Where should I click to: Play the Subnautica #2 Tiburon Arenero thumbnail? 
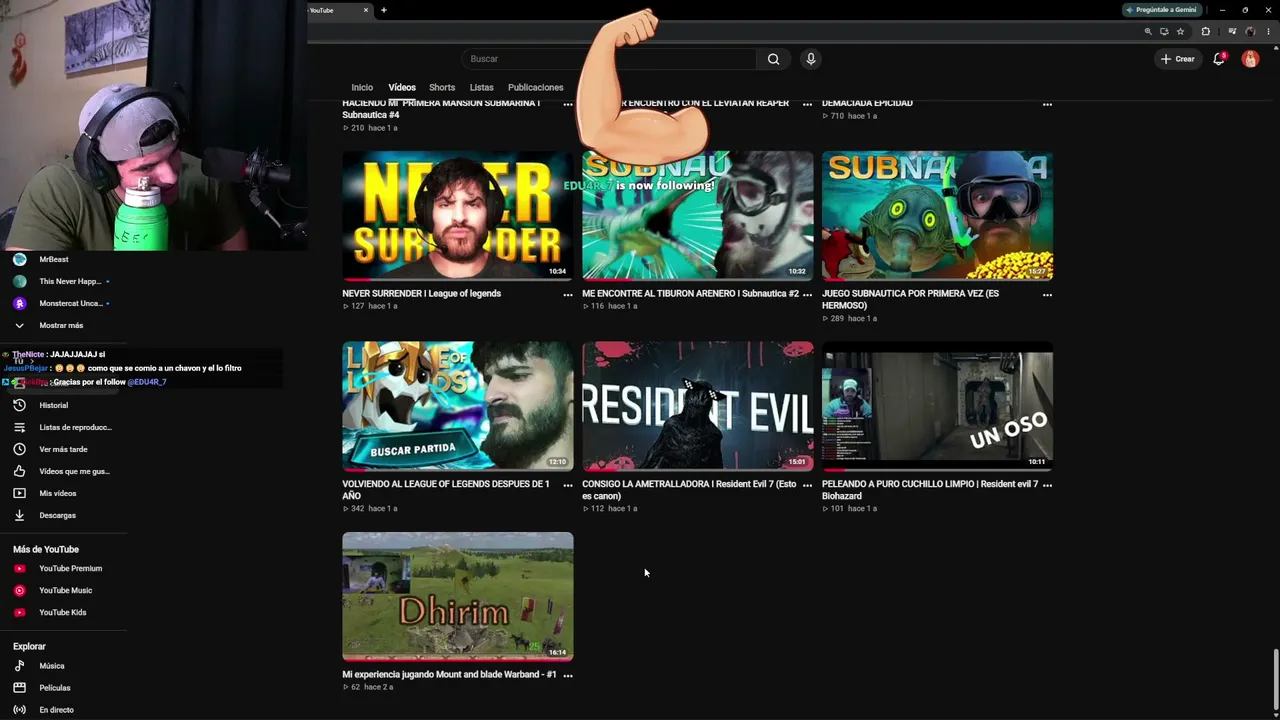(698, 216)
